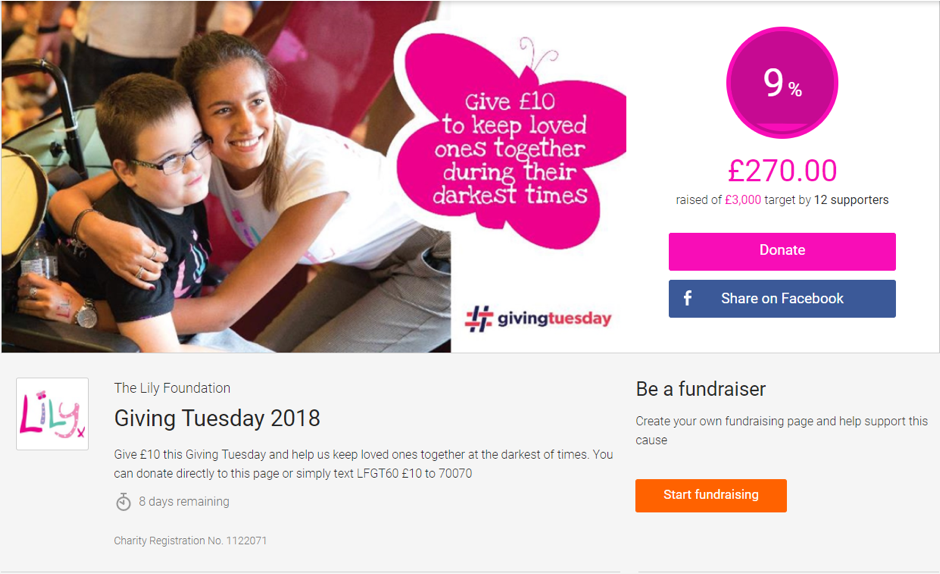Click the Be a fundraiser heading
The height and width of the screenshot is (574, 940).
click(x=700, y=389)
